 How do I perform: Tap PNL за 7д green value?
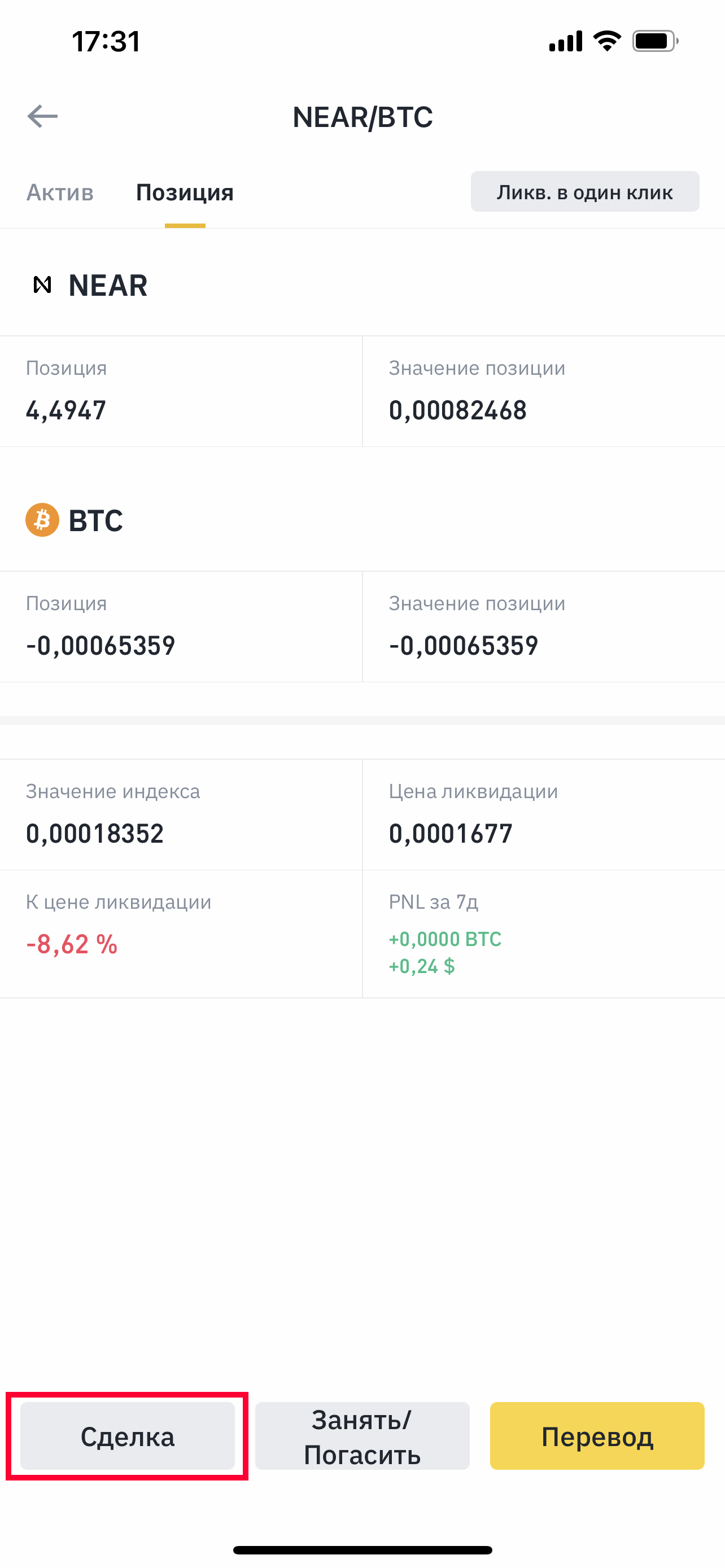click(x=445, y=952)
